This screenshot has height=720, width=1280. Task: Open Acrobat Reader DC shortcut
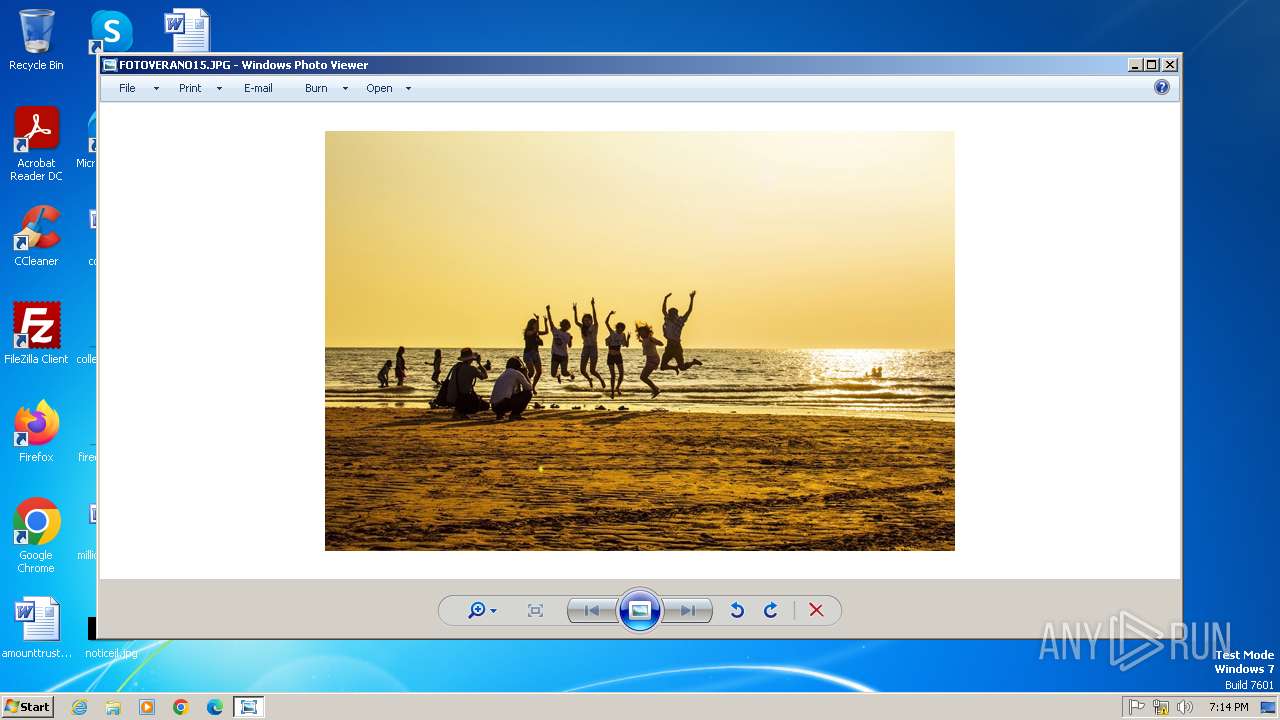[36, 144]
